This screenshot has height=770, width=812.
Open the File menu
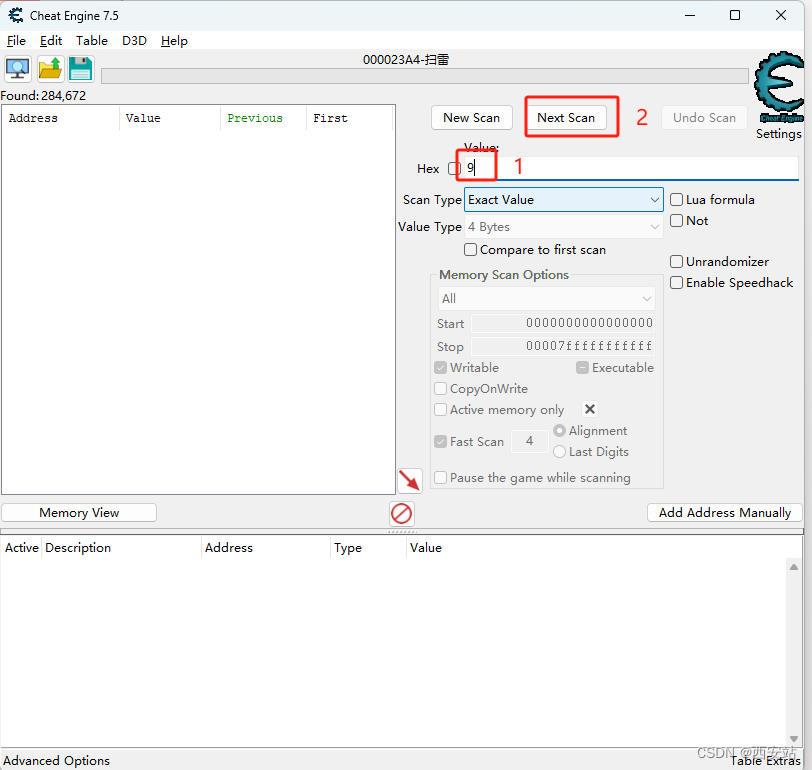click(x=16, y=40)
